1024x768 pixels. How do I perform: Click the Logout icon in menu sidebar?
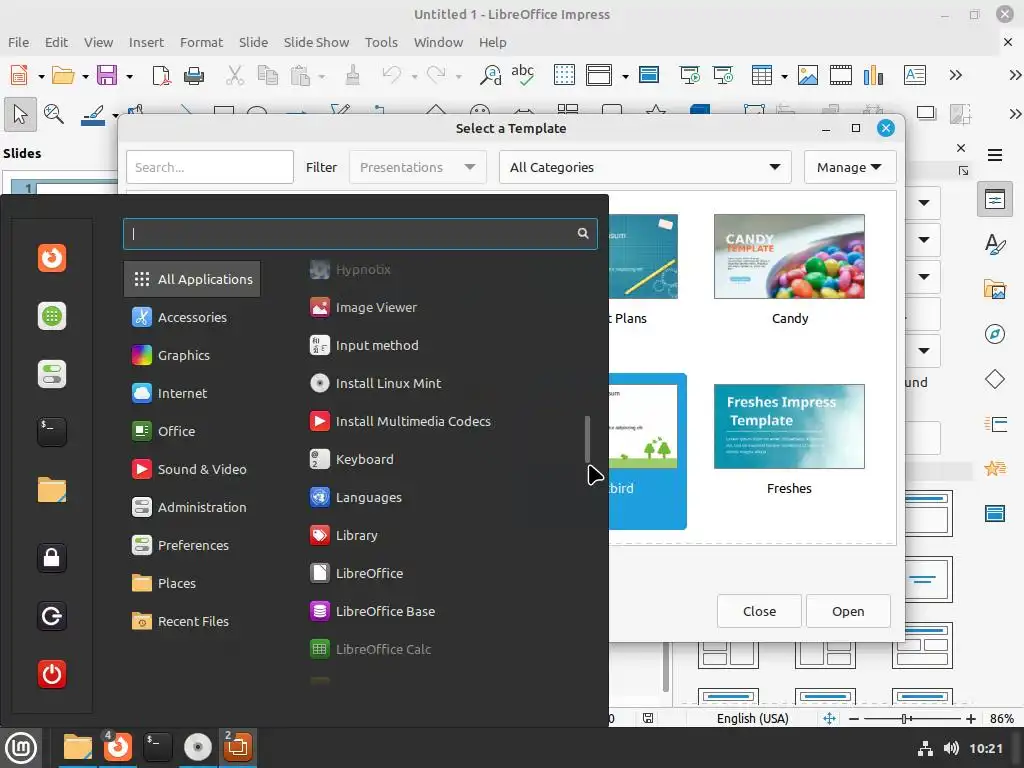52,616
